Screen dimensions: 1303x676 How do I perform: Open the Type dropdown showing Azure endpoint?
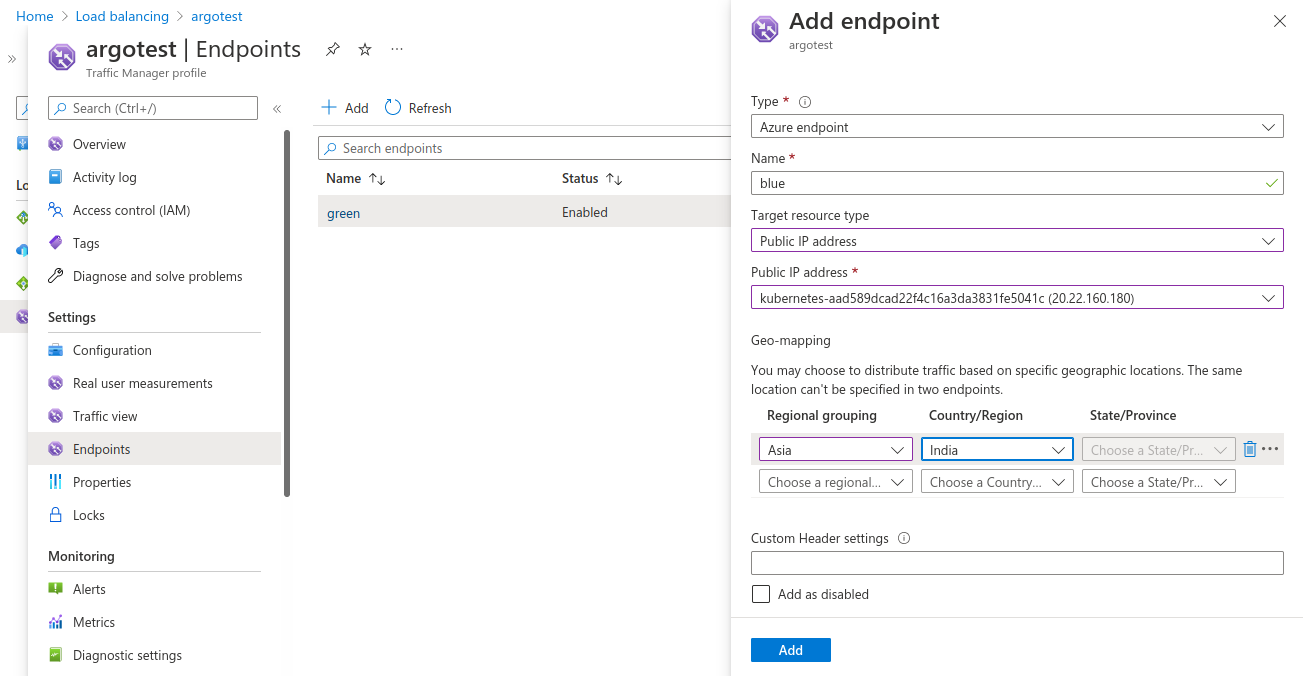coord(1017,127)
